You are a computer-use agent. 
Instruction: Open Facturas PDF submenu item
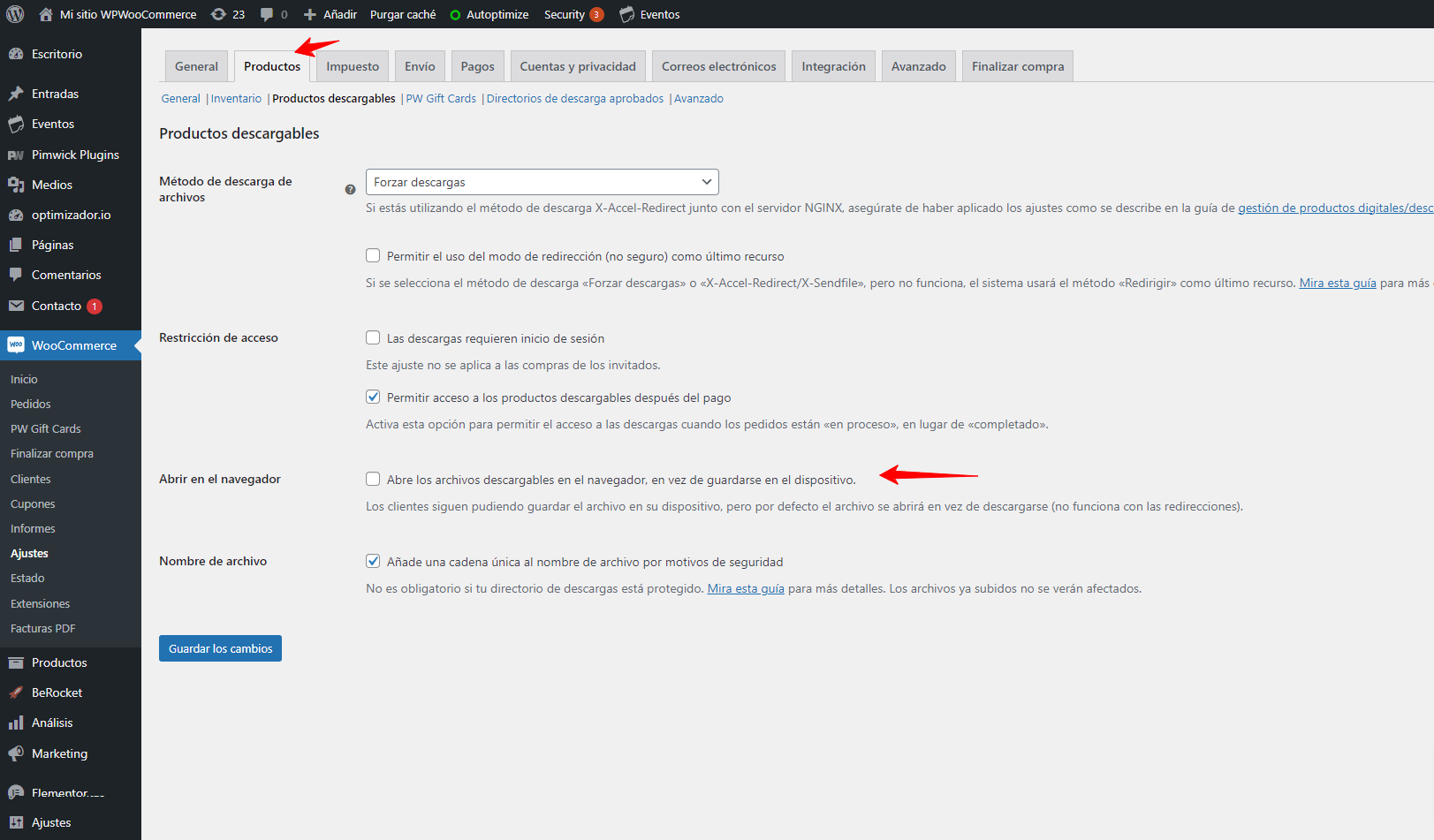pos(42,628)
